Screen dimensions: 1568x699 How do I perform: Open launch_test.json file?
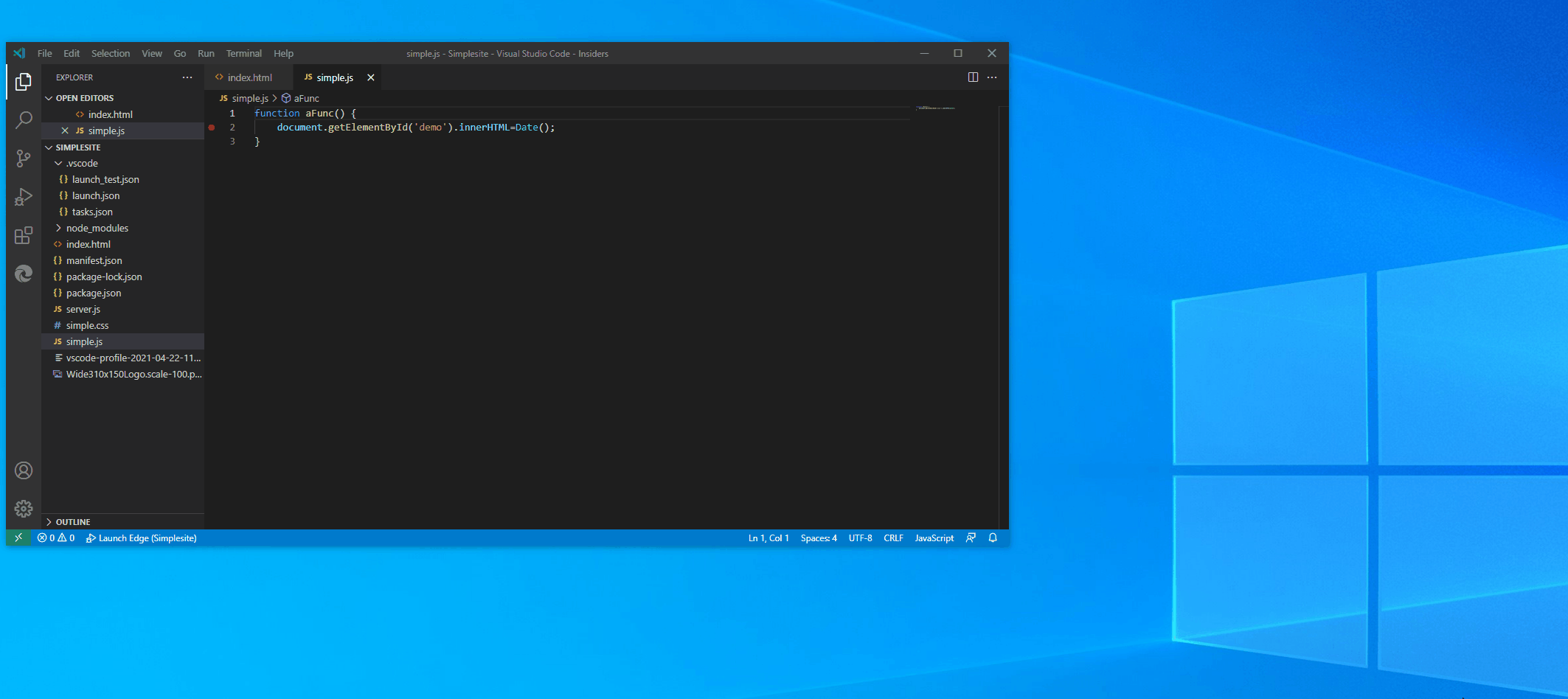click(x=122, y=179)
